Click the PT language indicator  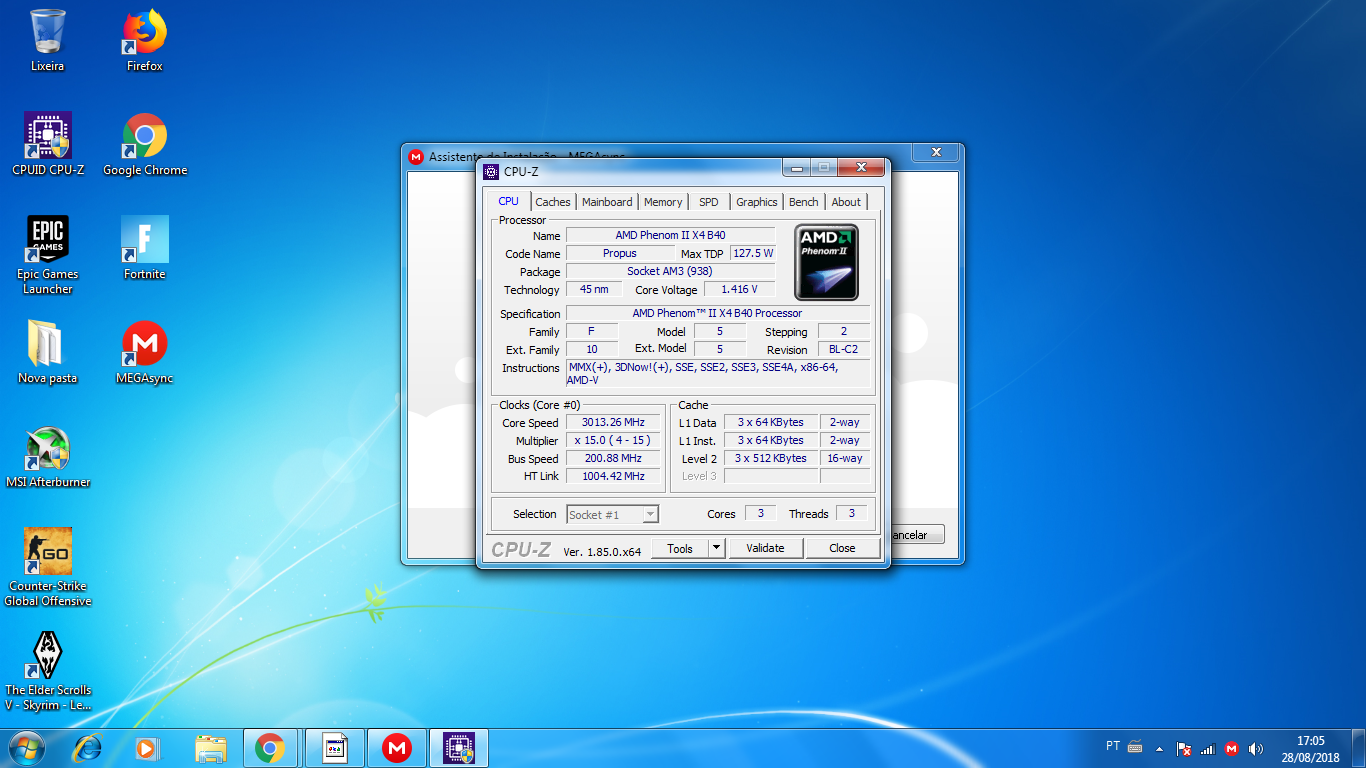pos(1113,746)
